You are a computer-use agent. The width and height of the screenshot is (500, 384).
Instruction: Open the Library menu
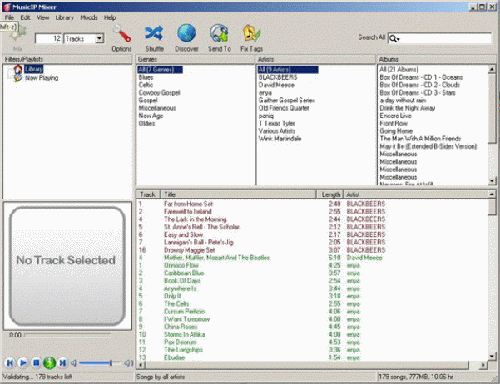tap(64, 18)
